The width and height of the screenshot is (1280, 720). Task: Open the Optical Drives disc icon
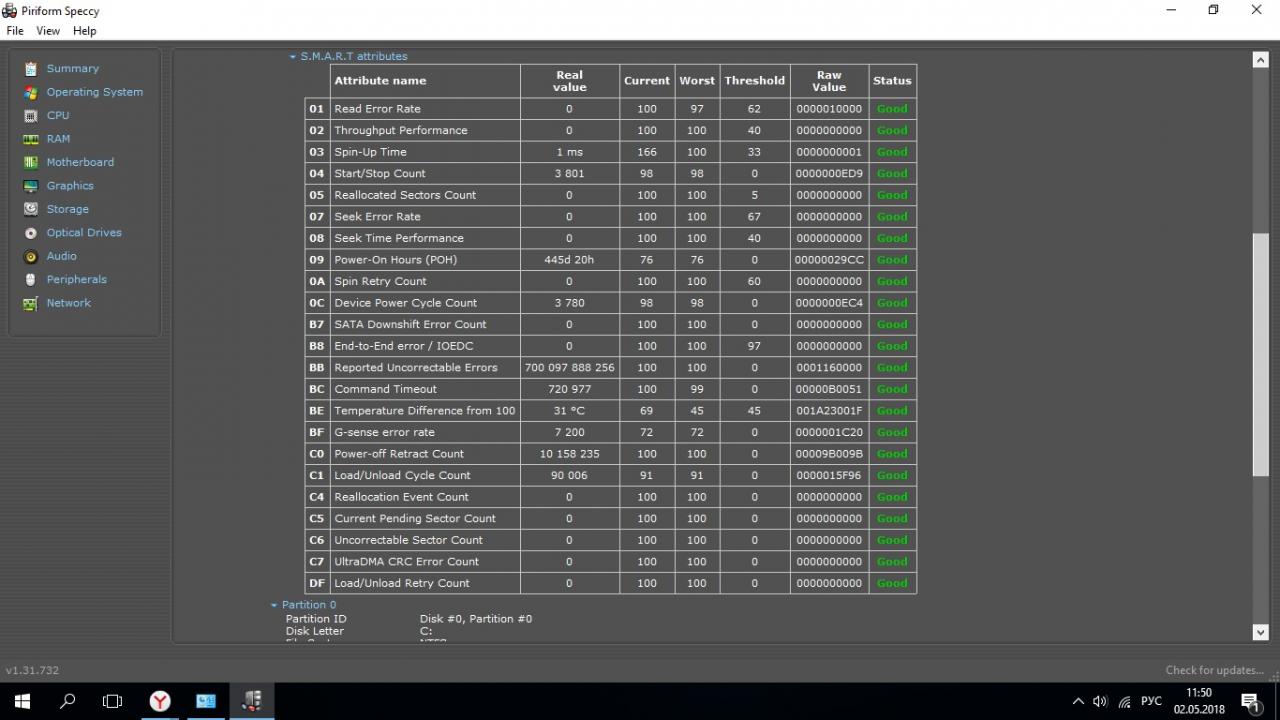pyautogui.click(x=31, y=233)
